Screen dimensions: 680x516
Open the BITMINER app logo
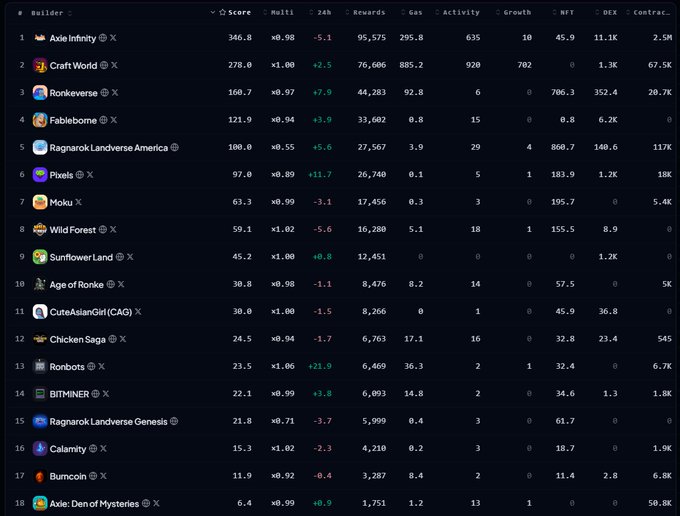40,394
